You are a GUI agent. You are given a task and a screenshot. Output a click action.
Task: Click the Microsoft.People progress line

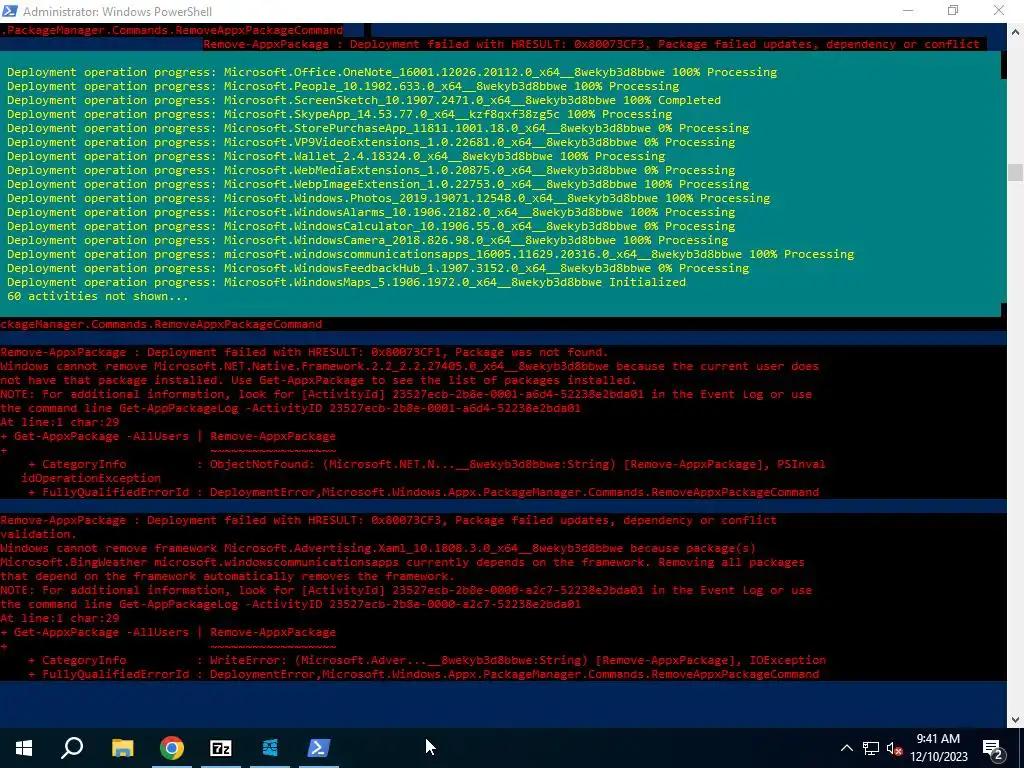[343, 86]
